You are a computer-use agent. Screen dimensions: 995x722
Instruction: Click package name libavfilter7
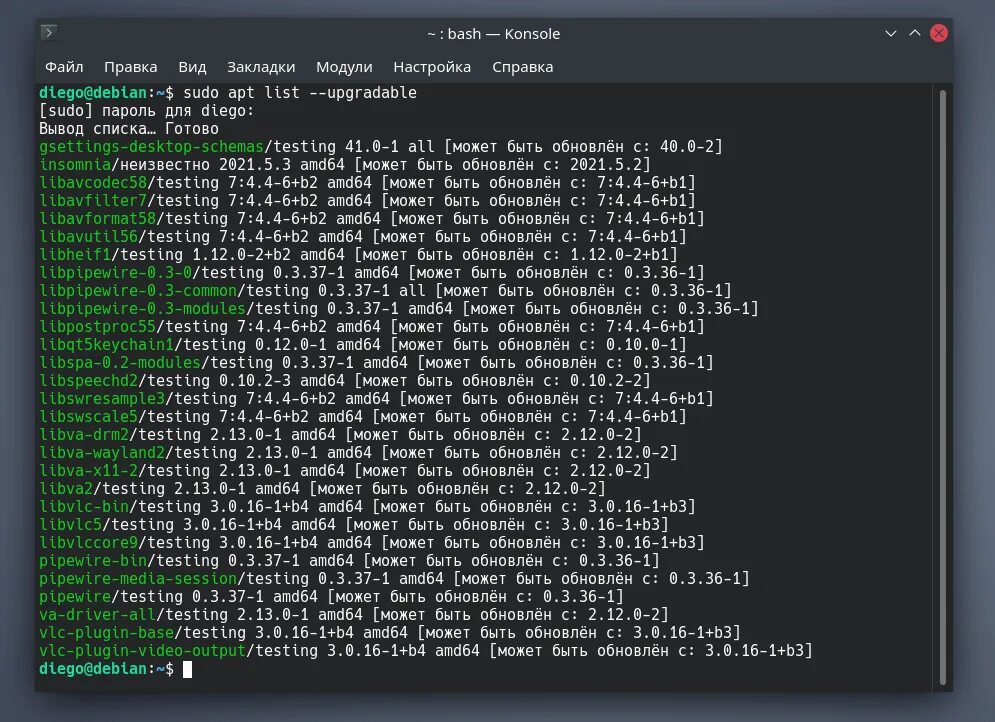click(93, 200)
